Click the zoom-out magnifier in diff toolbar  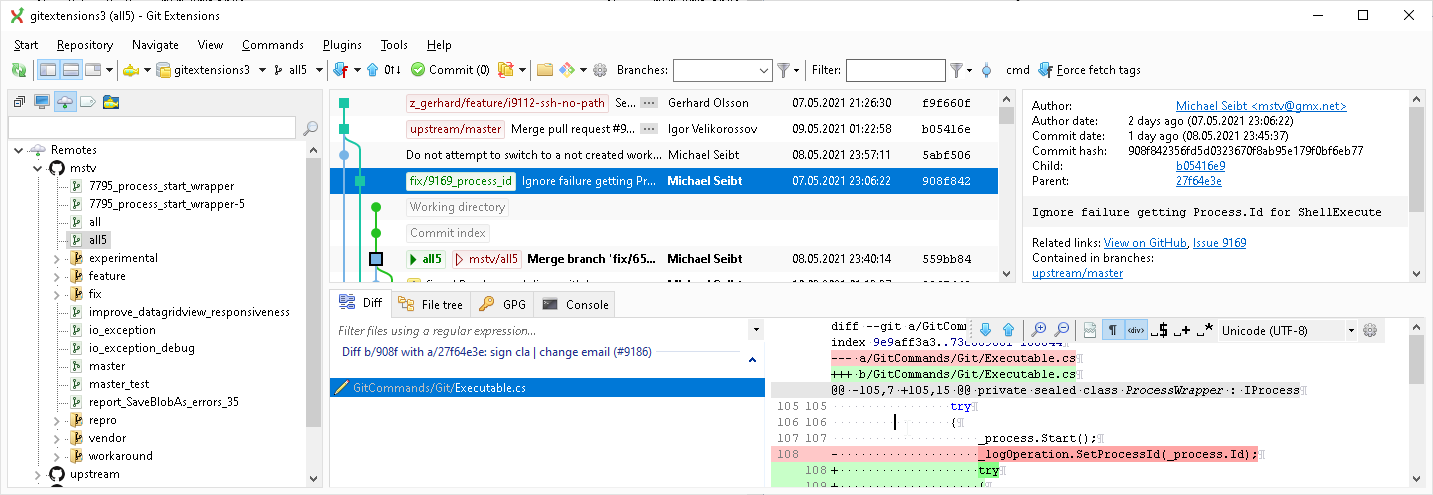tap(1062, 330)
